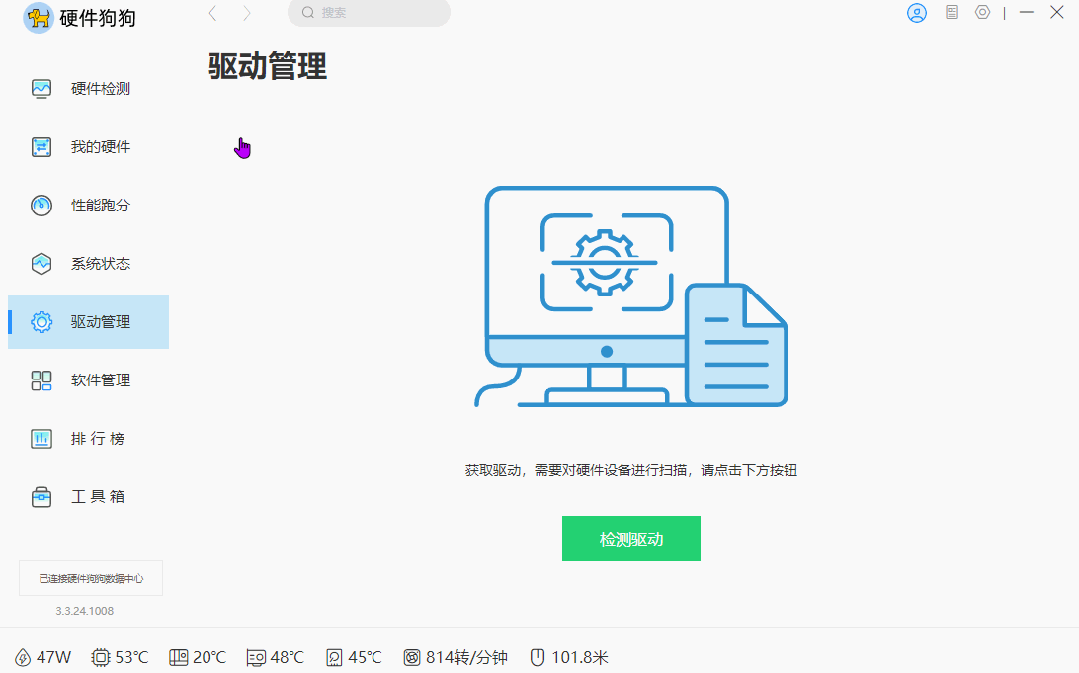Click the fan speed 814转/分钟 icon
Image resolution: width=1079 pixels, height=673 pixels.
click(x=411, y=657)
